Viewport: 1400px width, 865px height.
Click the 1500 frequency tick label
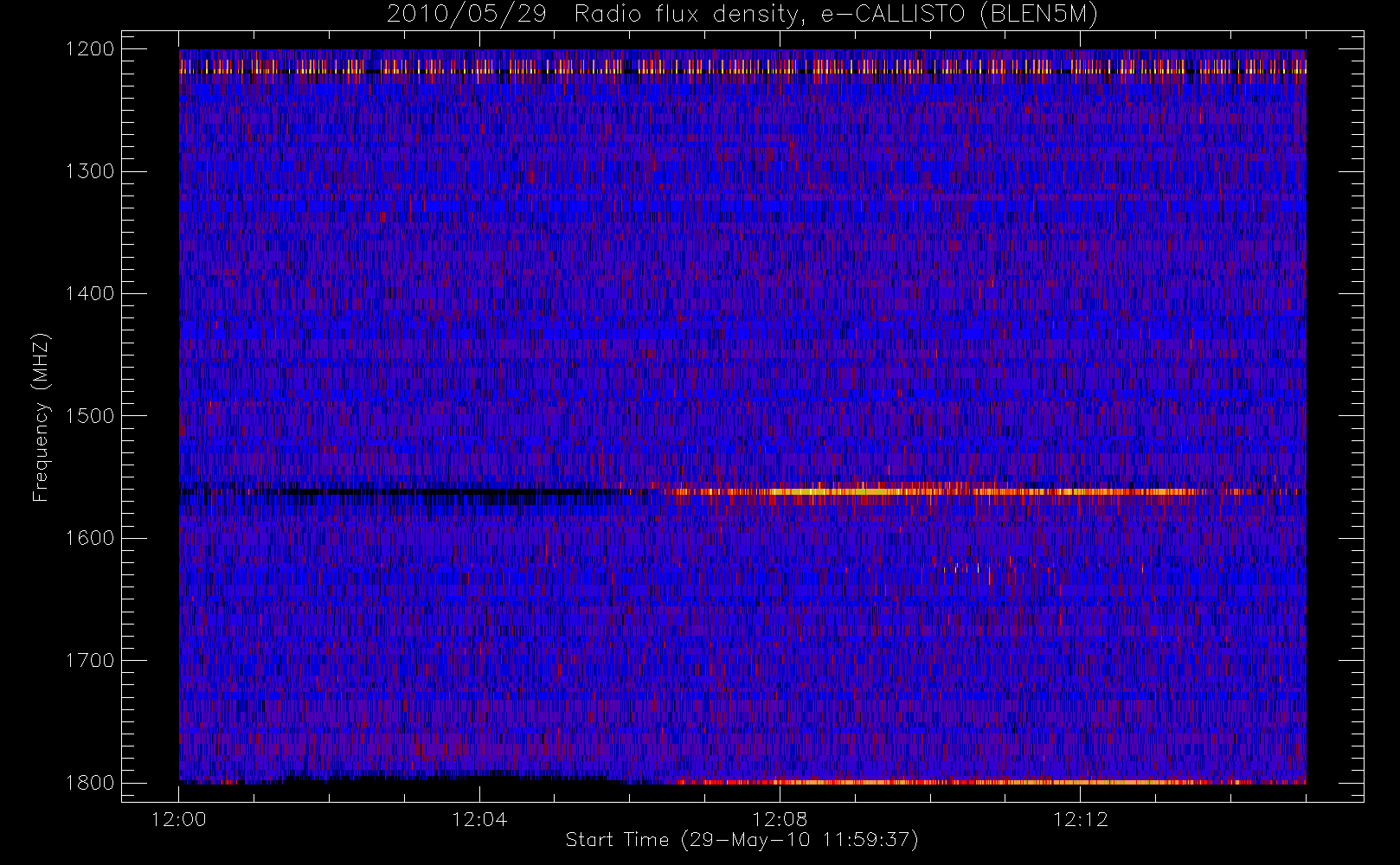coord(91,416)
